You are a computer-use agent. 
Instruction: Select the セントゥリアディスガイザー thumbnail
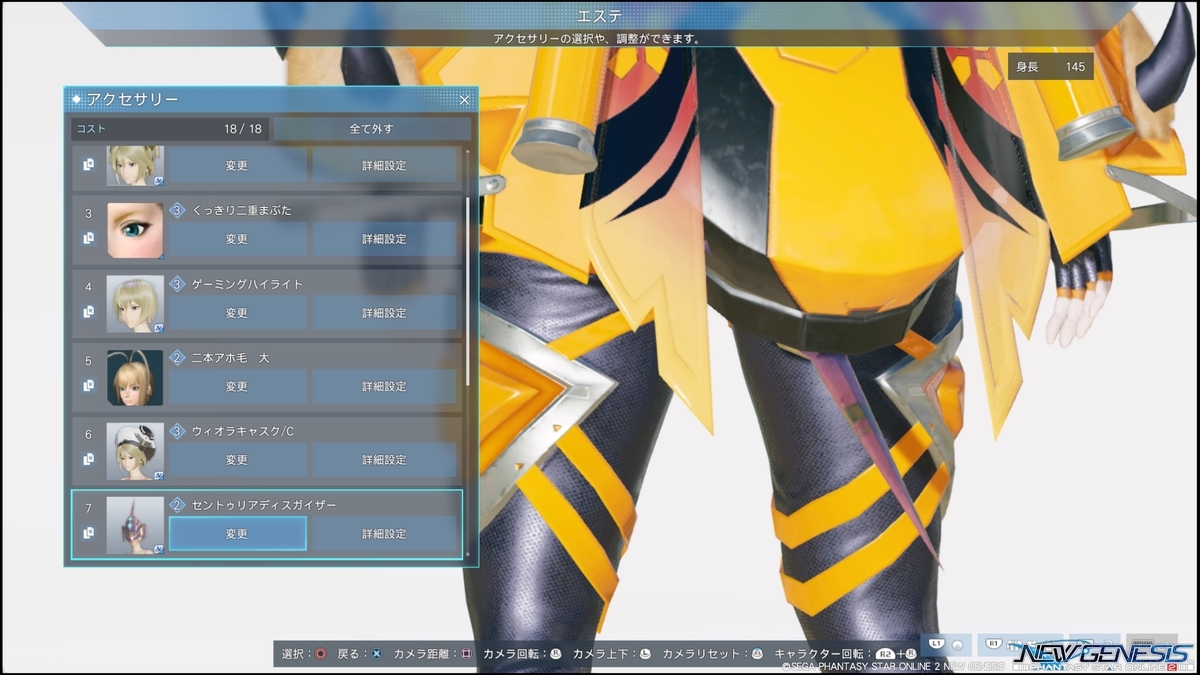click(x=135, y=525)
